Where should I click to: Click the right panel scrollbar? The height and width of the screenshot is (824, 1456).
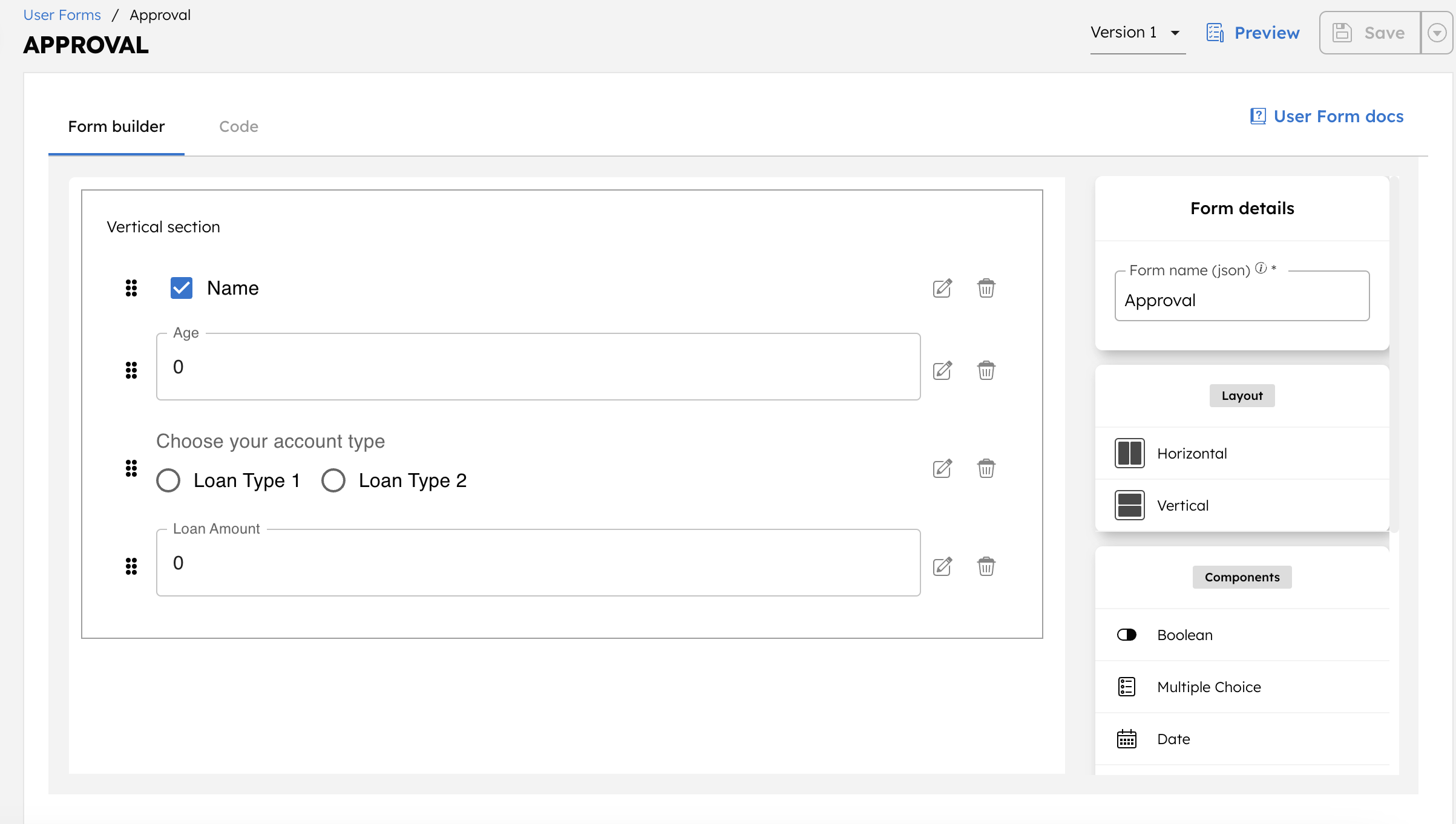pos(1394,354)
